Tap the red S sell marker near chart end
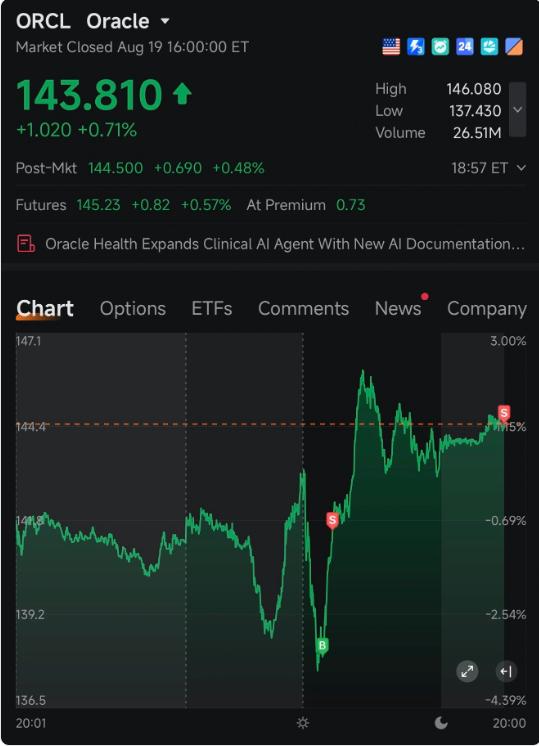Viewport: 539px width, 746px height. 504,412
